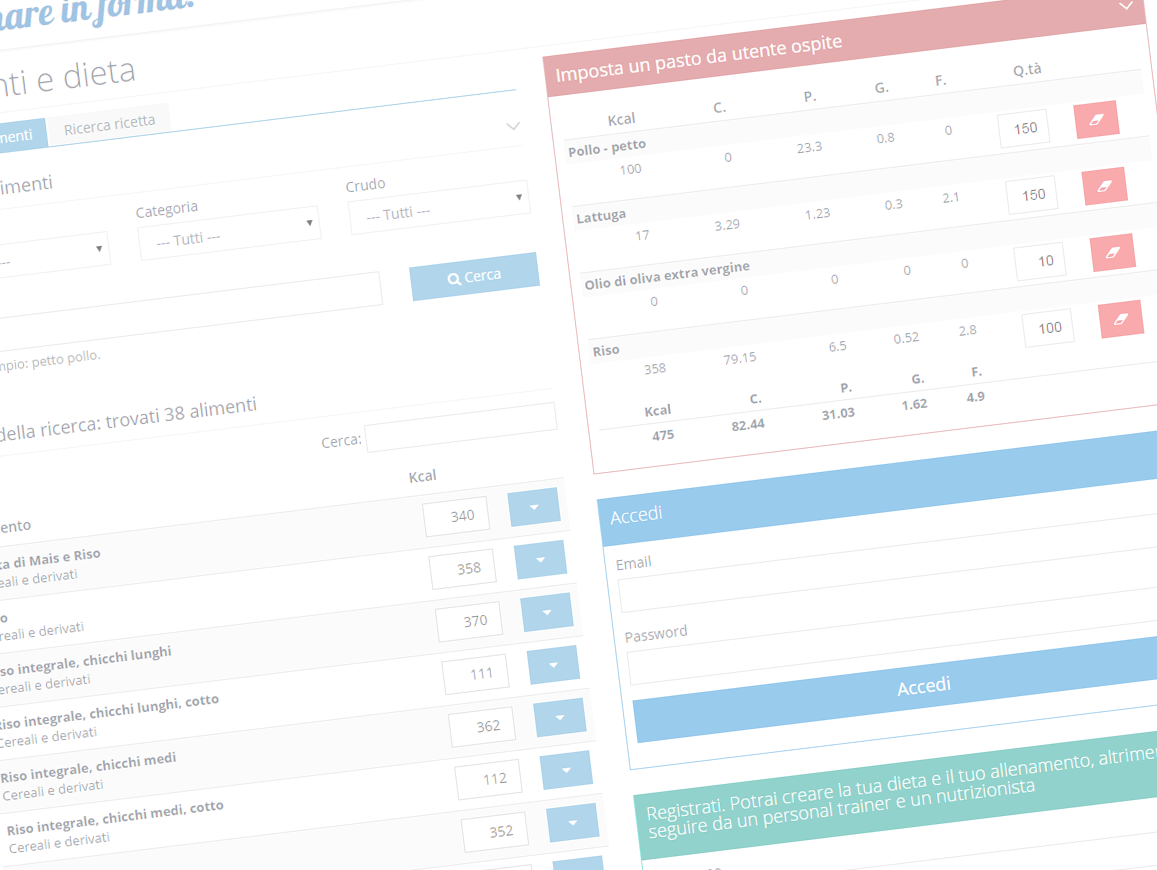
Task: Click the blue Cerca search button
Action: [x=474, y=277]
